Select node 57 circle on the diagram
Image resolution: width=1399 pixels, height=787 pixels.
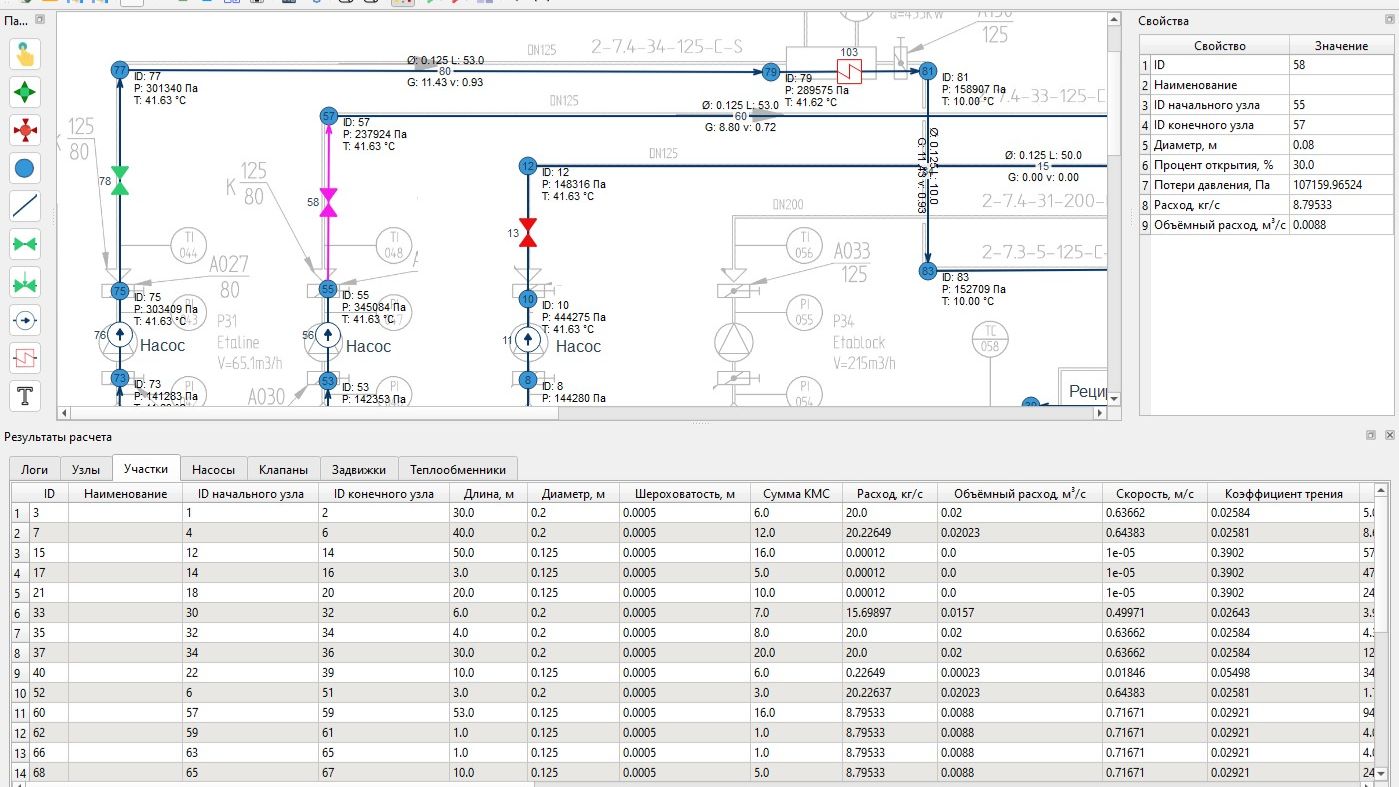(x=329, y=116)
